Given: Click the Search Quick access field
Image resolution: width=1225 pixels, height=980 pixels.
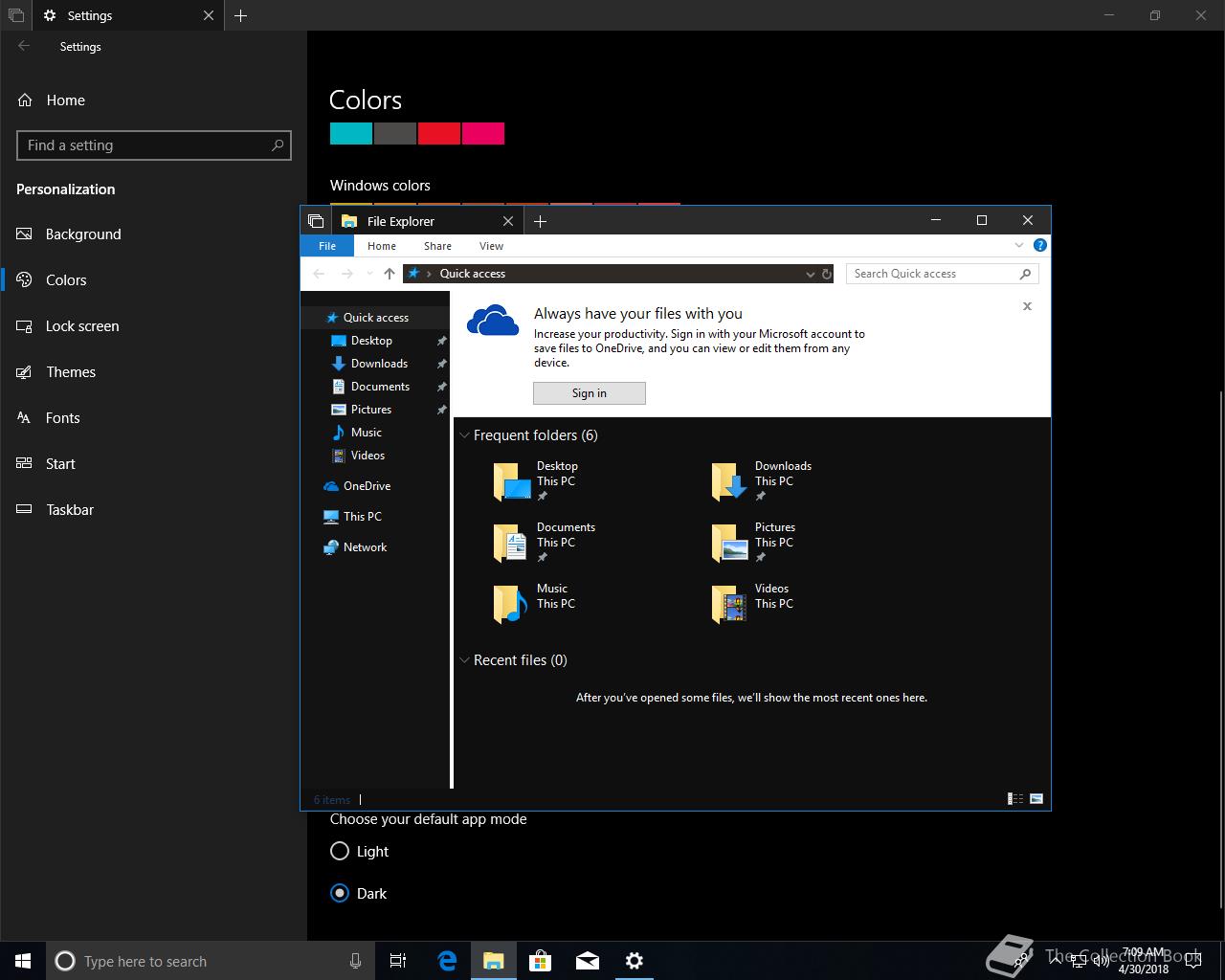Looking at the screenshot, I should pos(943,274).
